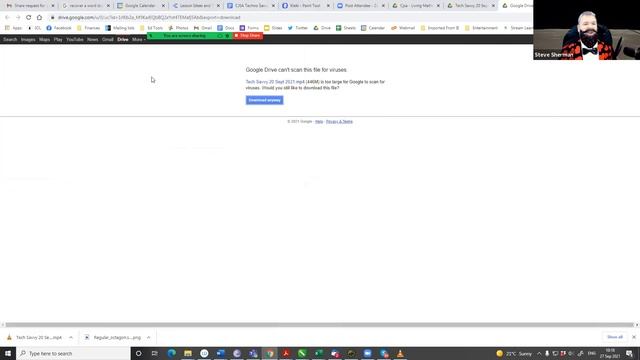Open the Tech Savvy mp4 file link
The height and width of the screenshot is (360, 640).
(x=275, y=82)
